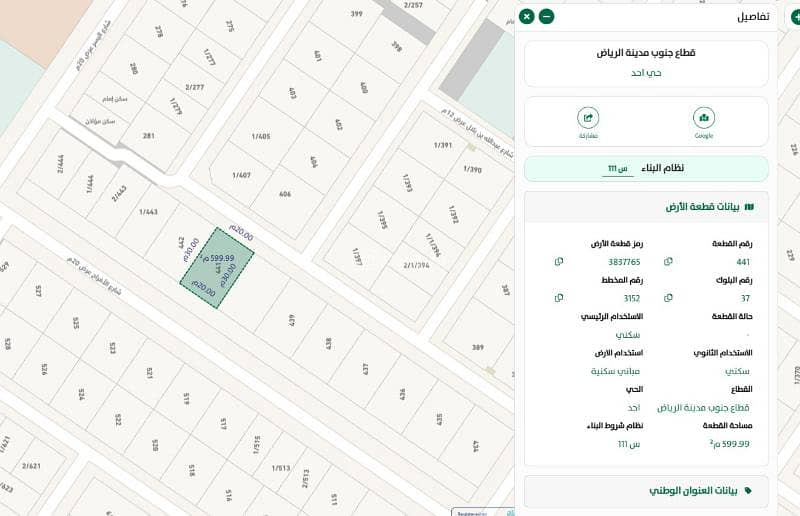Image resolution: width=800 pixels, height=516 pixels.
Task: Click parcel 389 on the map
Action: click(478, 348)
